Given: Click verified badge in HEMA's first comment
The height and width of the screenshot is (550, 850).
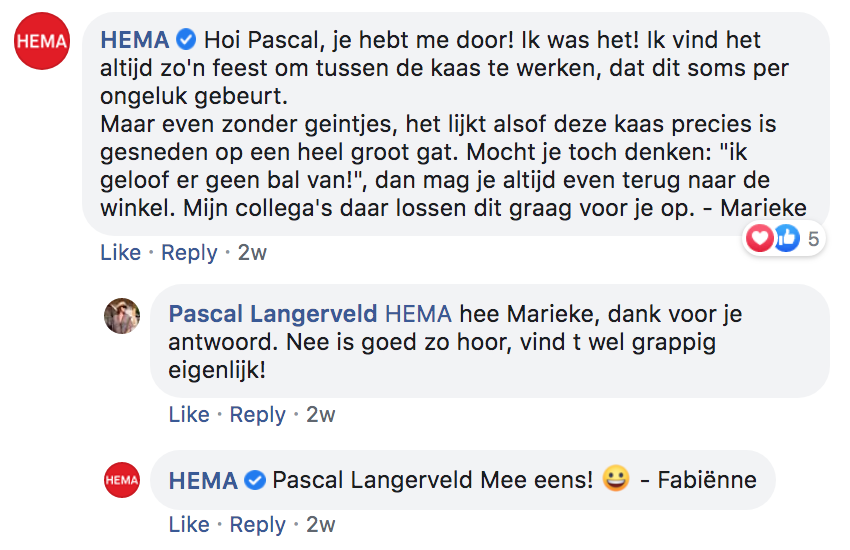Looking at the screenshot, I should pos(186,41).
